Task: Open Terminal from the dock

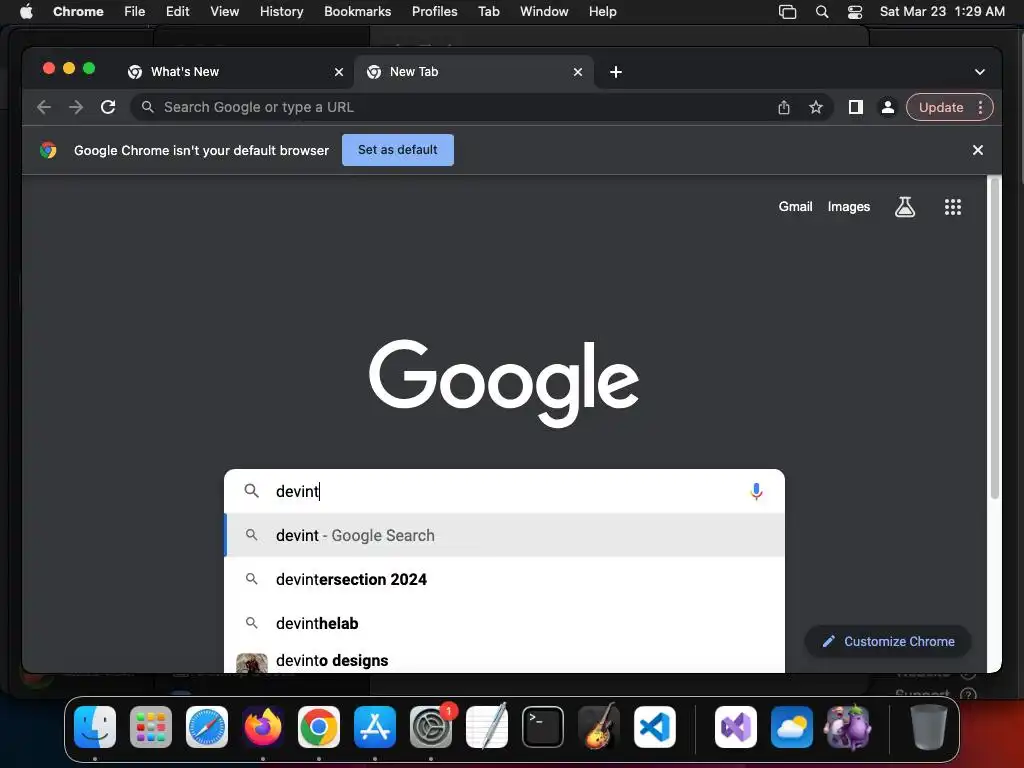Action: [543, 727]
